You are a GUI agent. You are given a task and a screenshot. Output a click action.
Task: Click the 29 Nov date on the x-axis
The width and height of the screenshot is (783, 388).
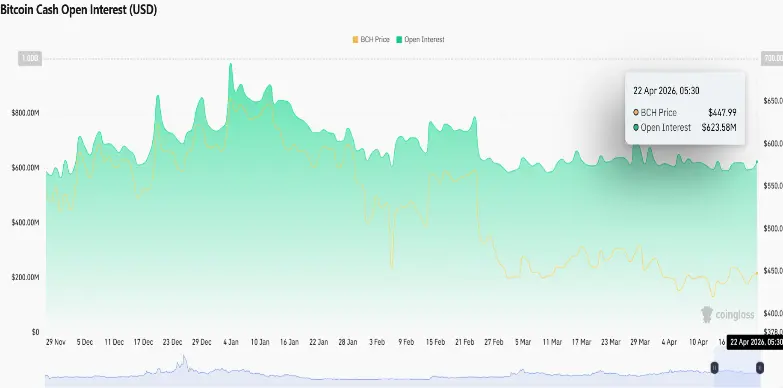pyautogui.click(x=55, y=342)
